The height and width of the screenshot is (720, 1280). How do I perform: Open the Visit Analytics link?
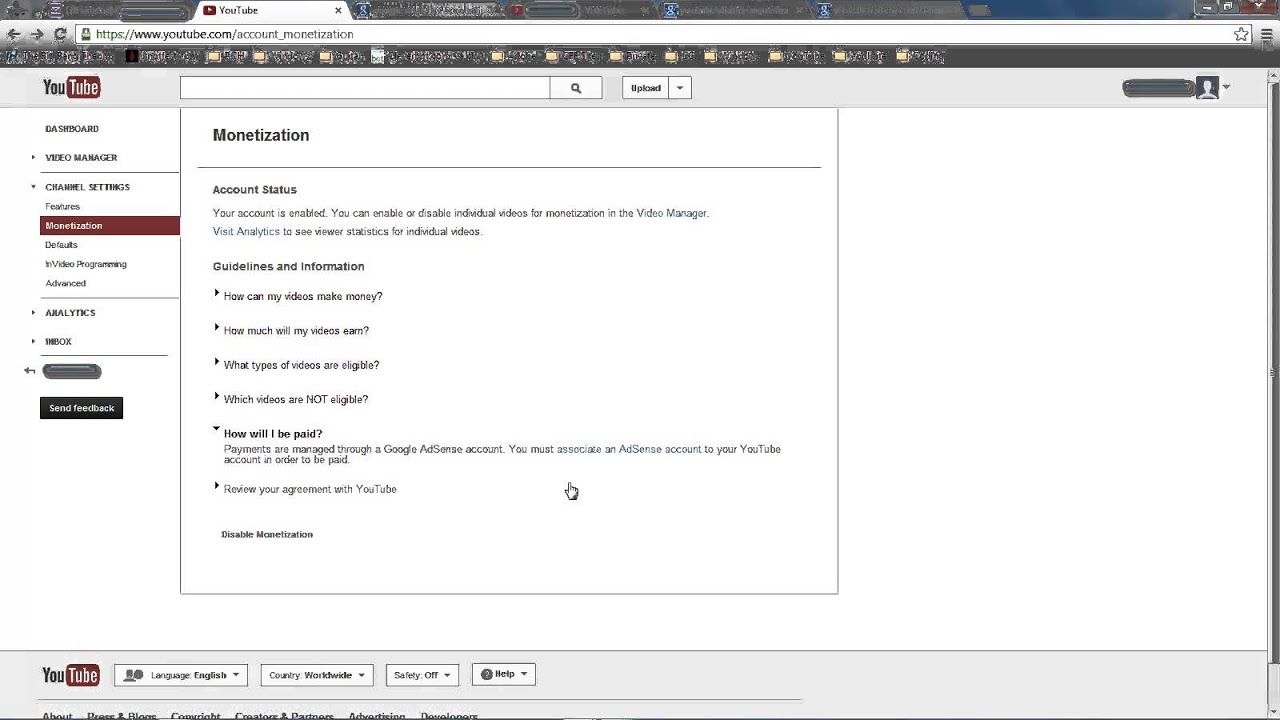246,232
